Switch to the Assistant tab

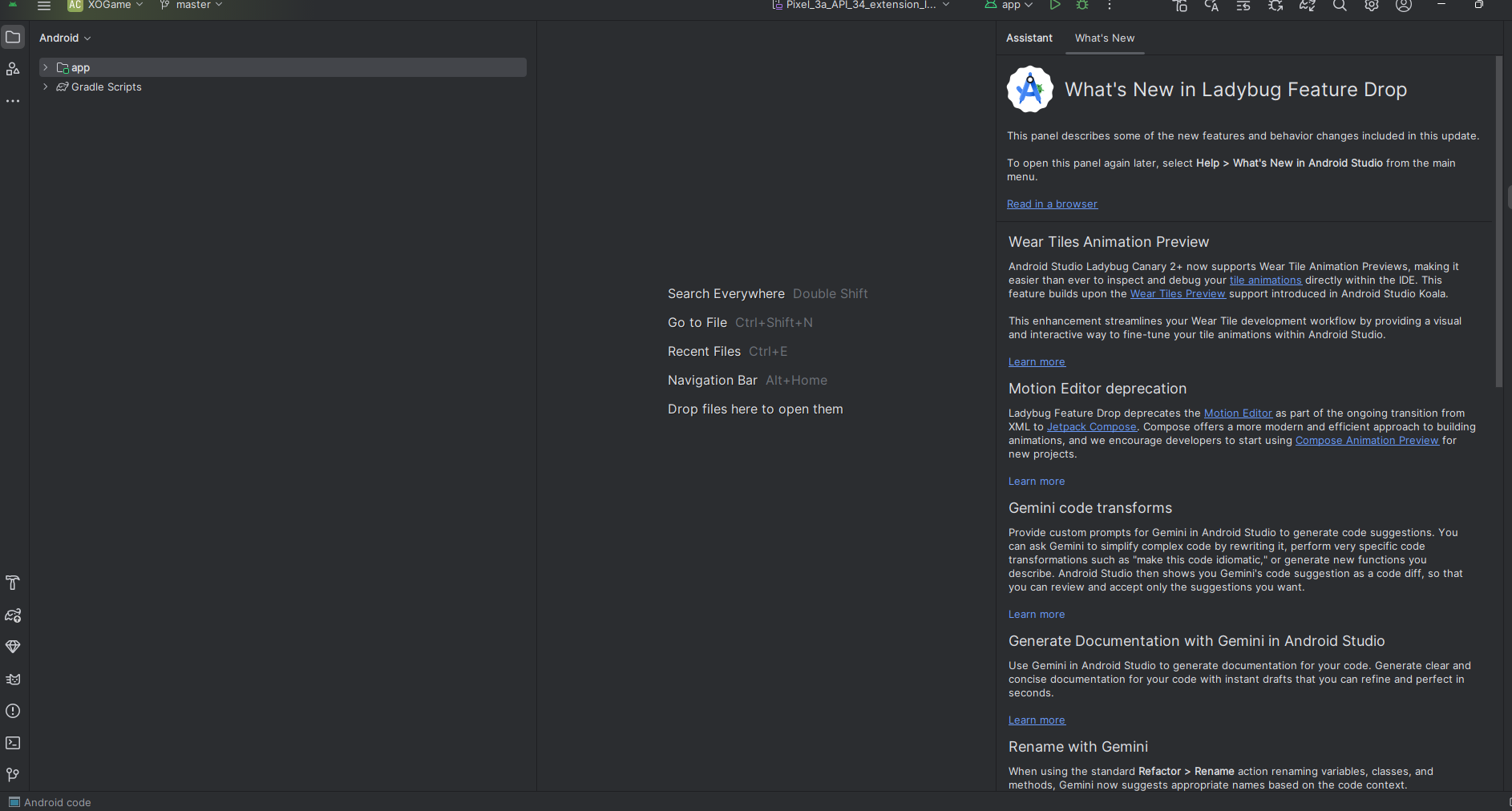[x=1029, y=38]
